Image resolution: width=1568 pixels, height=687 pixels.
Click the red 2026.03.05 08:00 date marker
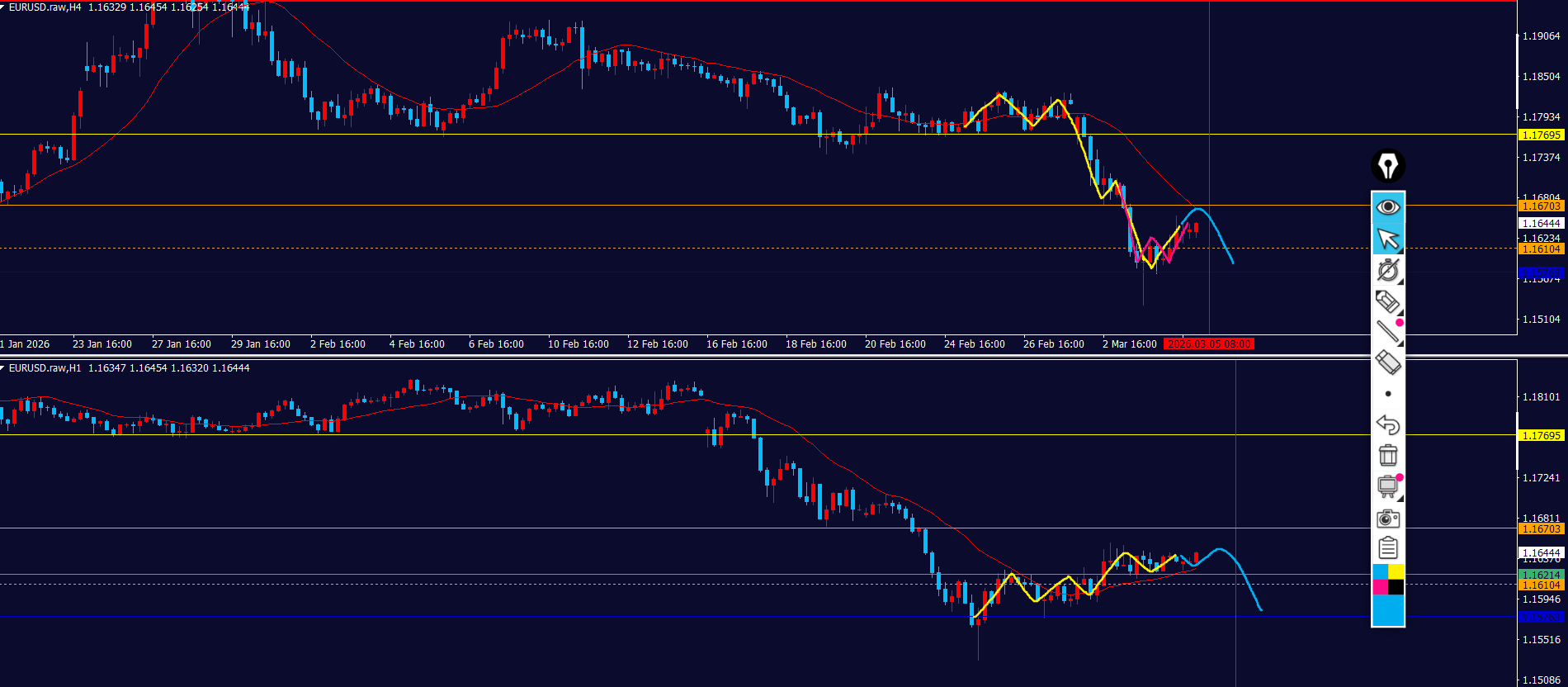(1209, 344)
